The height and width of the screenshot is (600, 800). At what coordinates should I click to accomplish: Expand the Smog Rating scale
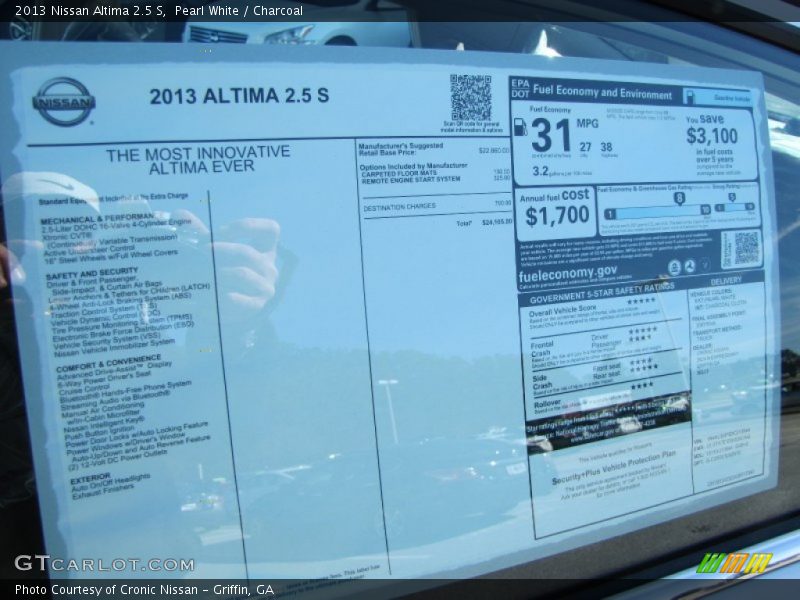[x=732, y=208]
